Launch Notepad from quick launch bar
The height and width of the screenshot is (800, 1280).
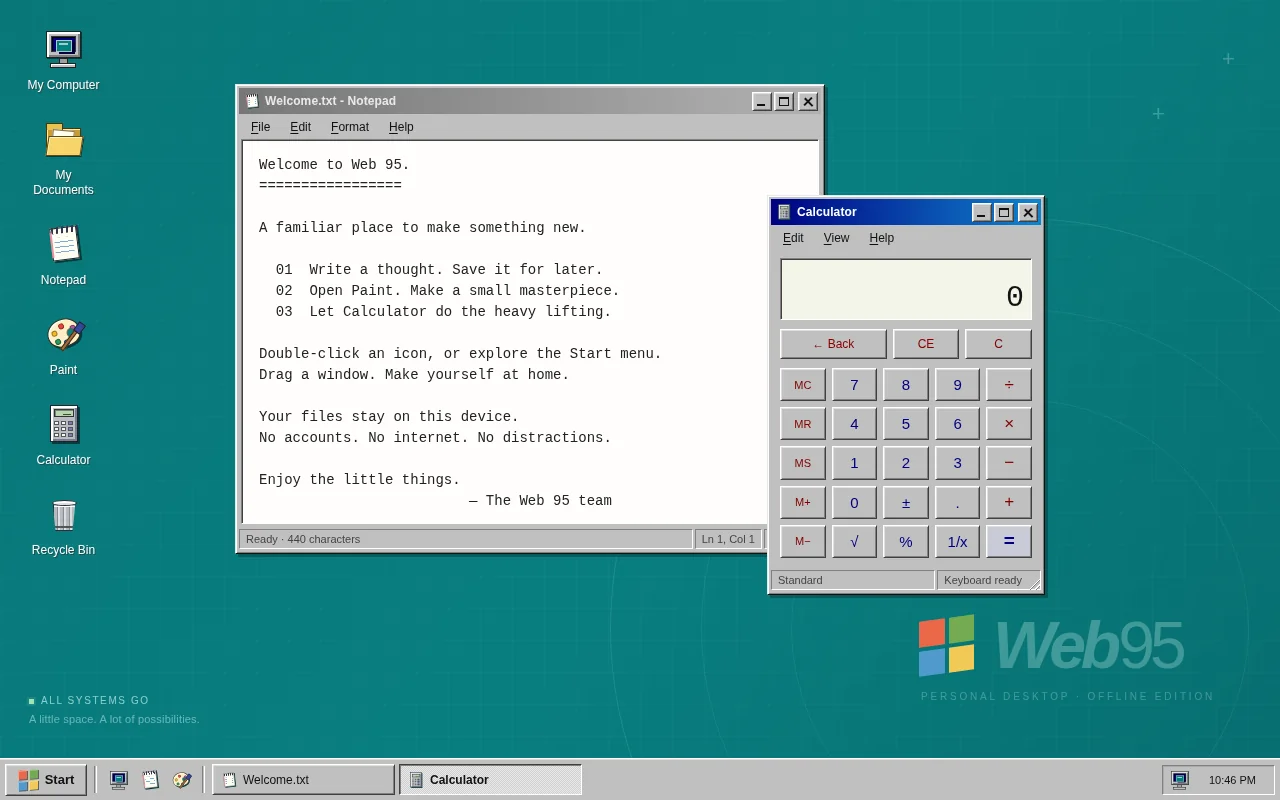(x=150, y=780)
